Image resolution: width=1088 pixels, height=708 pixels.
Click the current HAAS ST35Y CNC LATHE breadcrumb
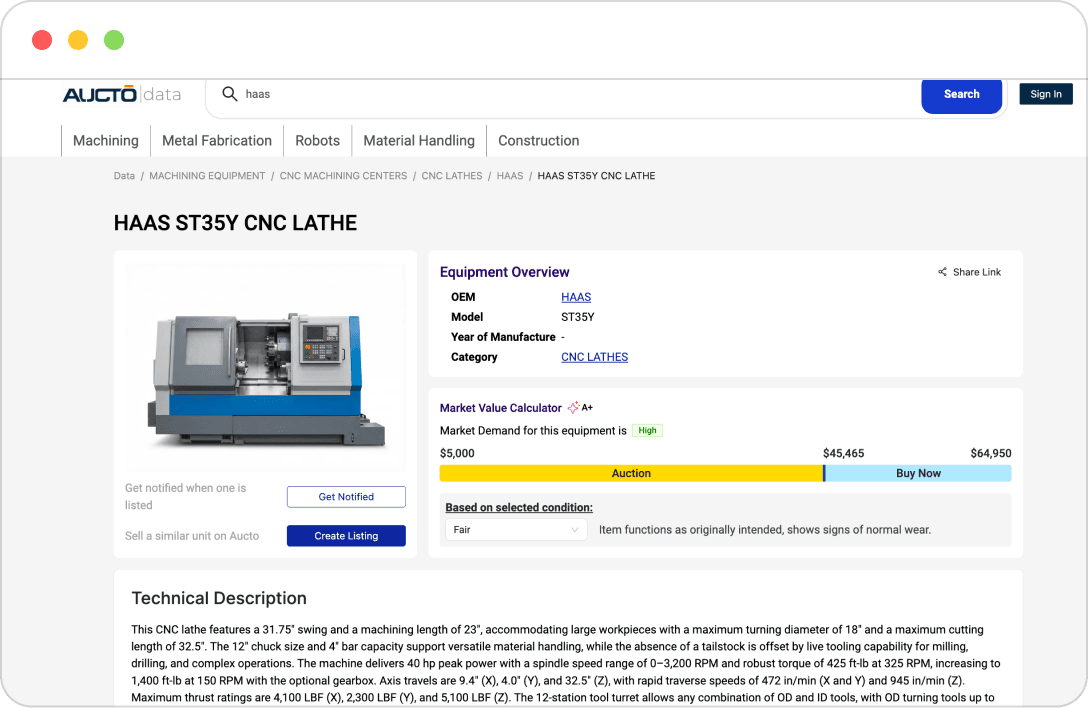(x=596, y=176)
